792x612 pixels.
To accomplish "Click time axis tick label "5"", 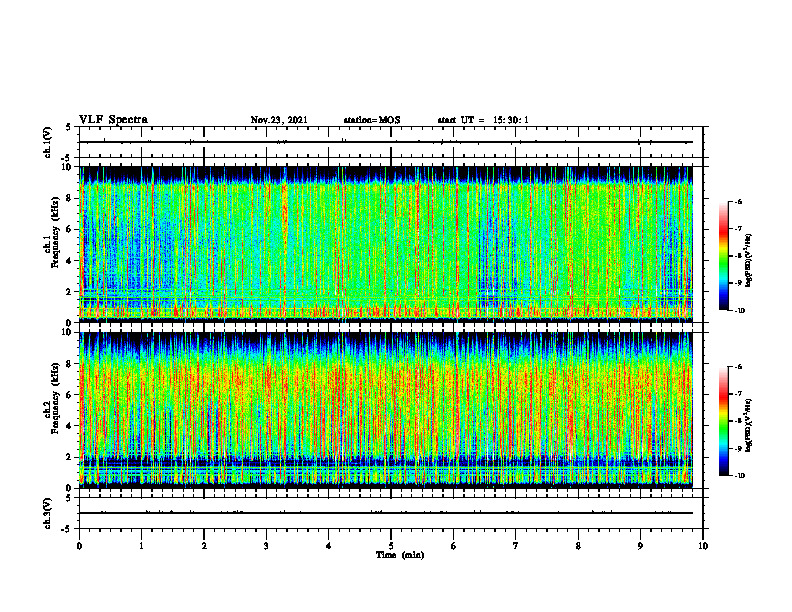I will click(x=391, y=546).
